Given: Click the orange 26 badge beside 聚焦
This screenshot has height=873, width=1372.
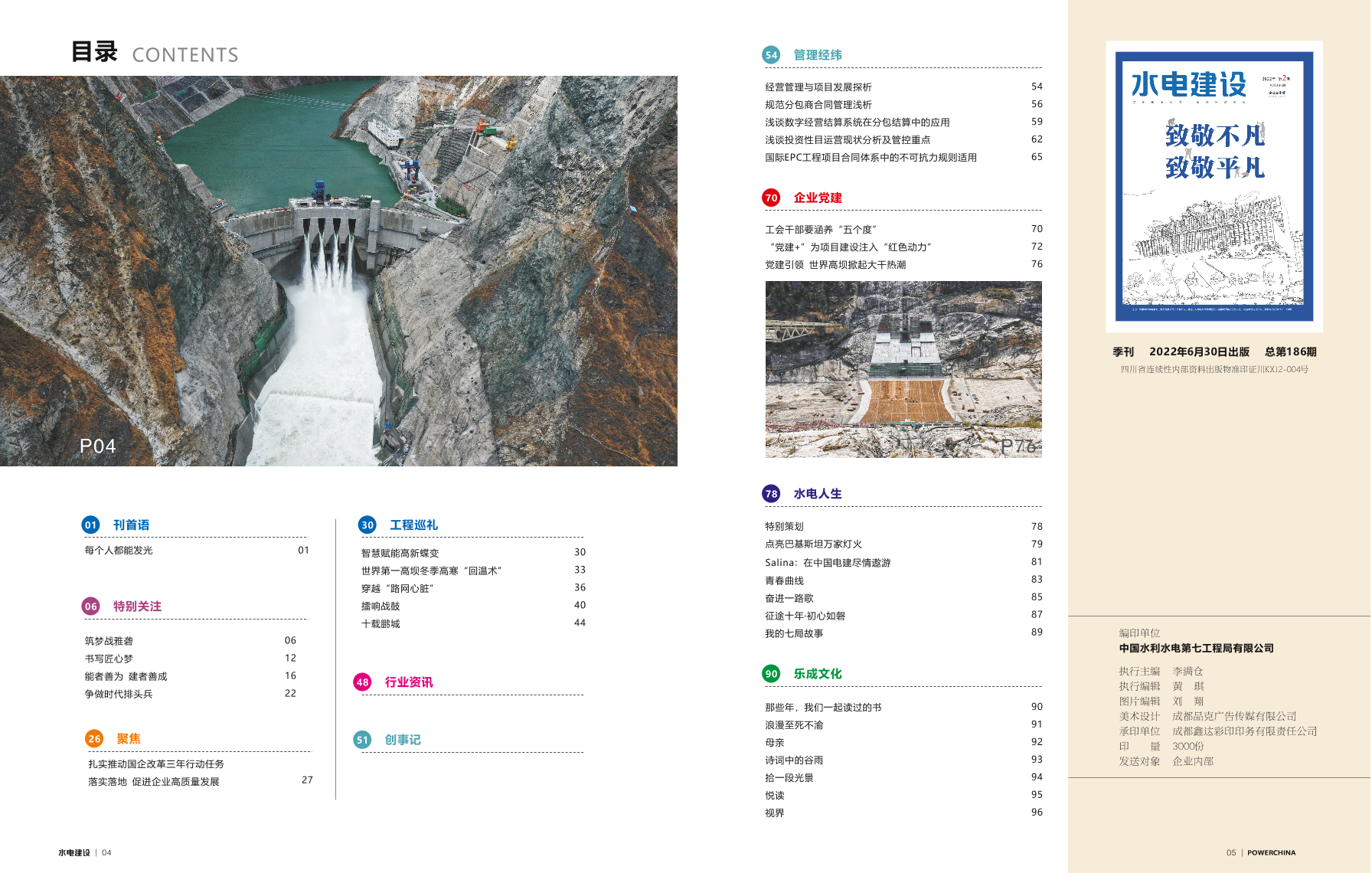Looking at the screenshot, I should 93,739.
